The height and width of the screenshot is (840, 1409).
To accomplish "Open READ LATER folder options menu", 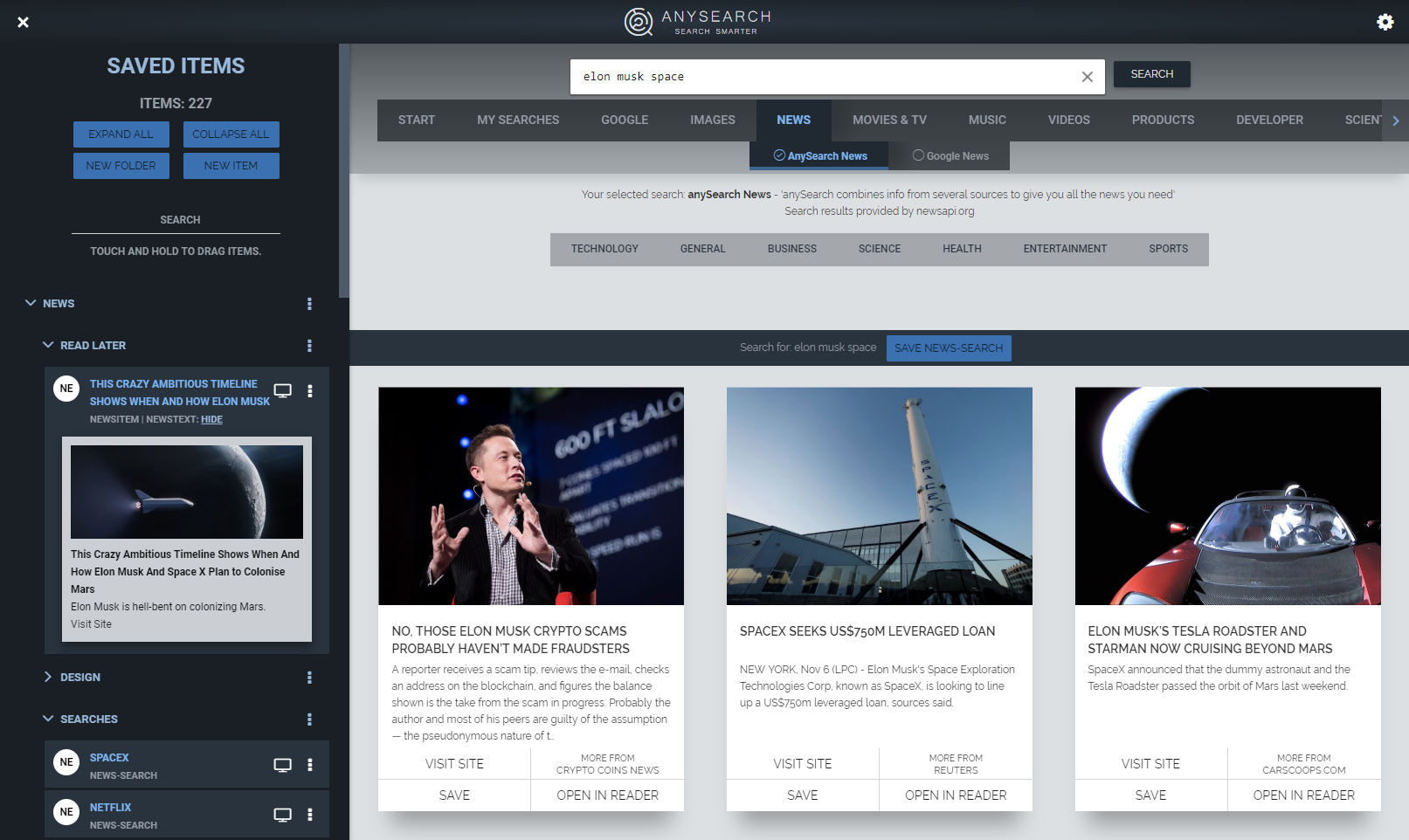I will point(309,346).
